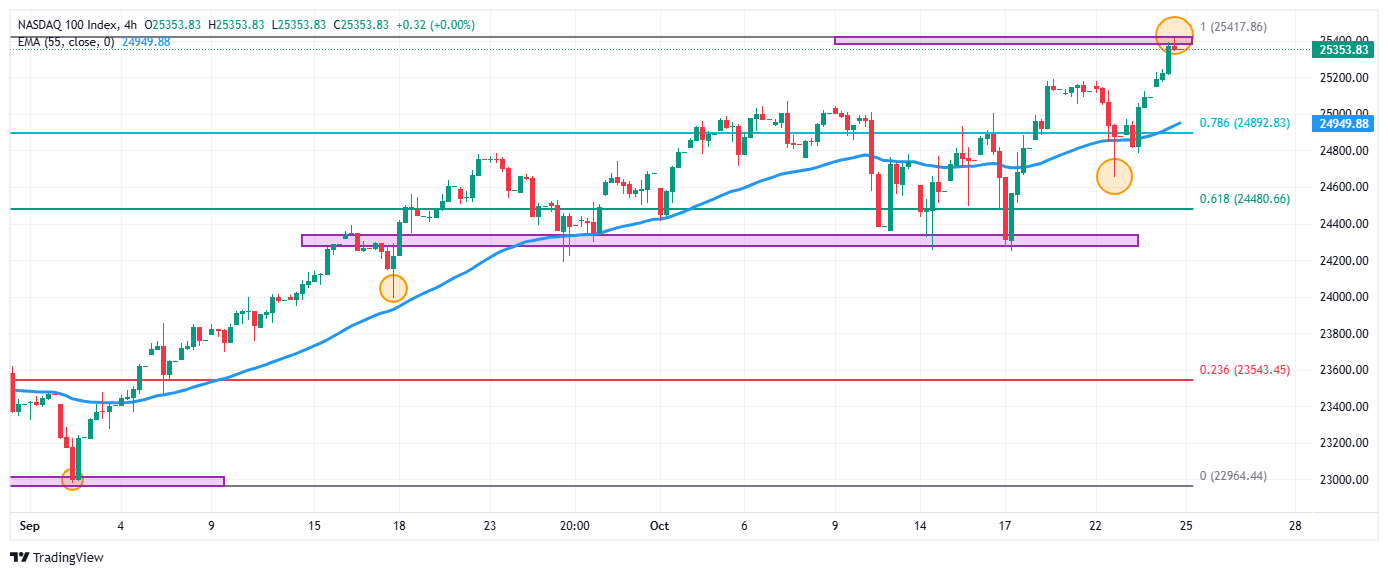
Task: Select the current price tag 25353.83
Action: pos(1343,49)
